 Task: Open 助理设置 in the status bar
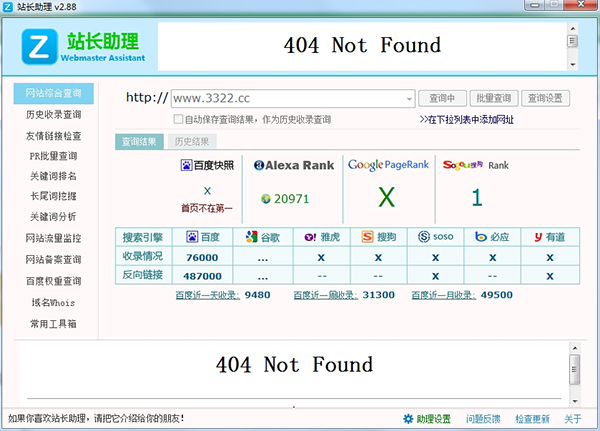(x=434, y=419)
